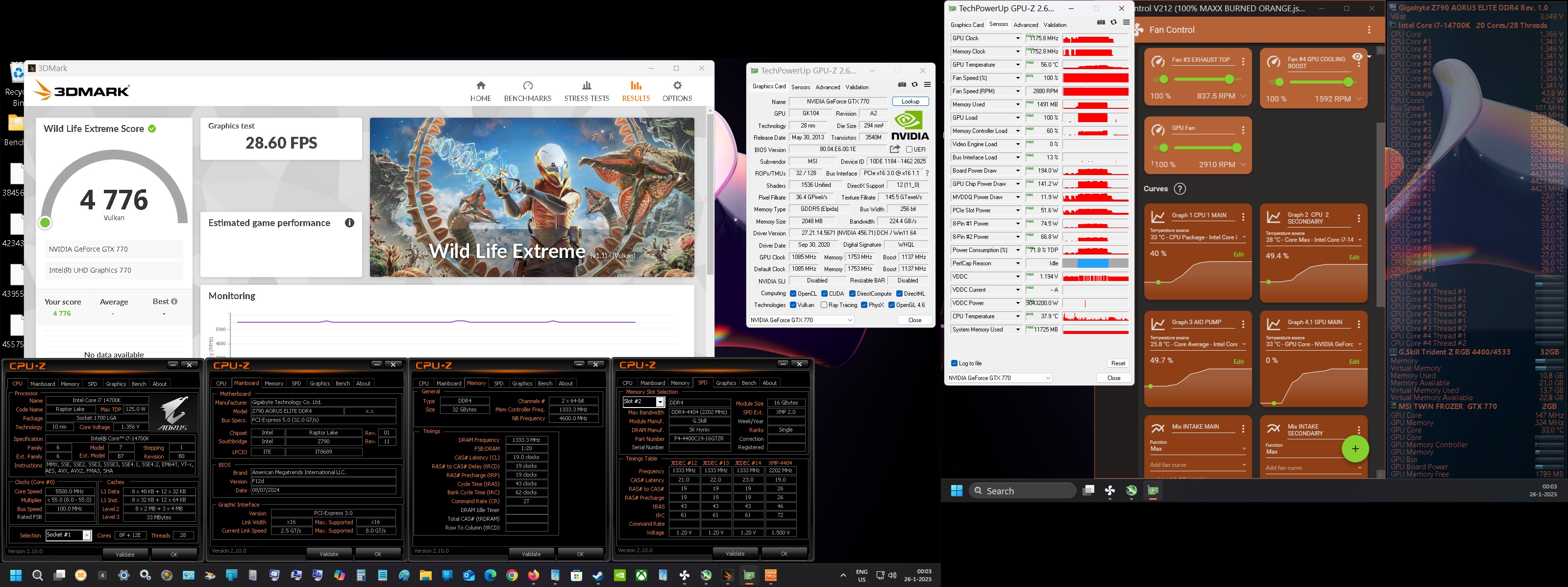Click Validate in CPU-Z Memory window
This screenshot has width=1568, height=587.
pos(531,554)
